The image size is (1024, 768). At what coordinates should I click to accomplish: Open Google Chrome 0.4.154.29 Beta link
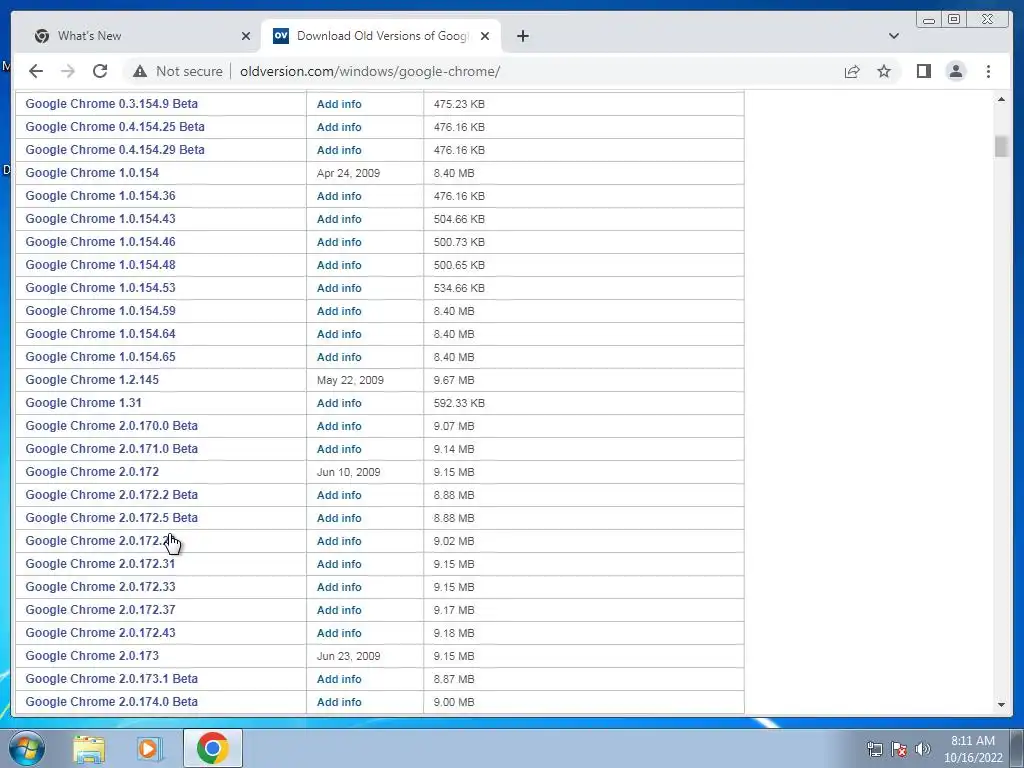point(115,150)
